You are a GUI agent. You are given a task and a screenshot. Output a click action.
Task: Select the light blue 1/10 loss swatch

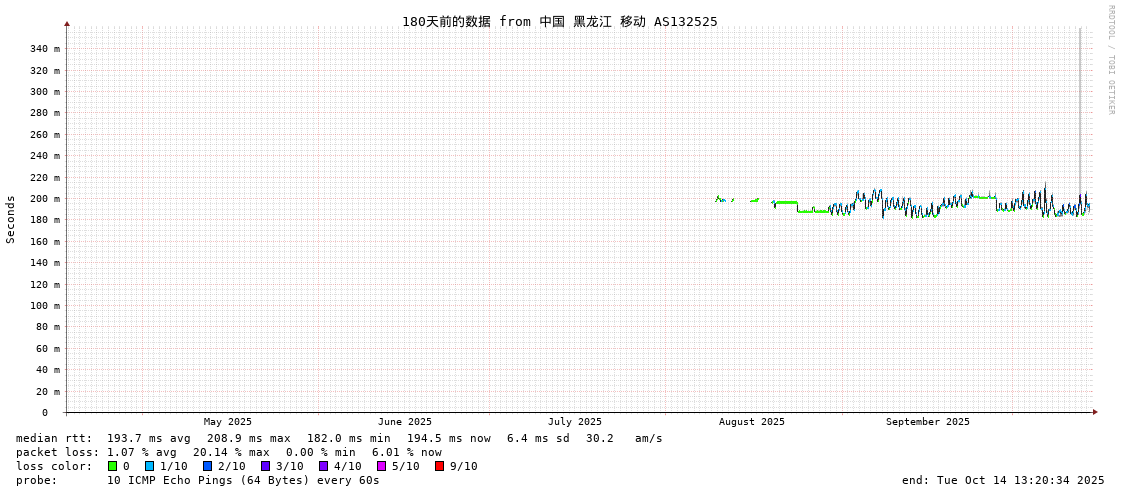pyautogui.click(x=149, y=466)
